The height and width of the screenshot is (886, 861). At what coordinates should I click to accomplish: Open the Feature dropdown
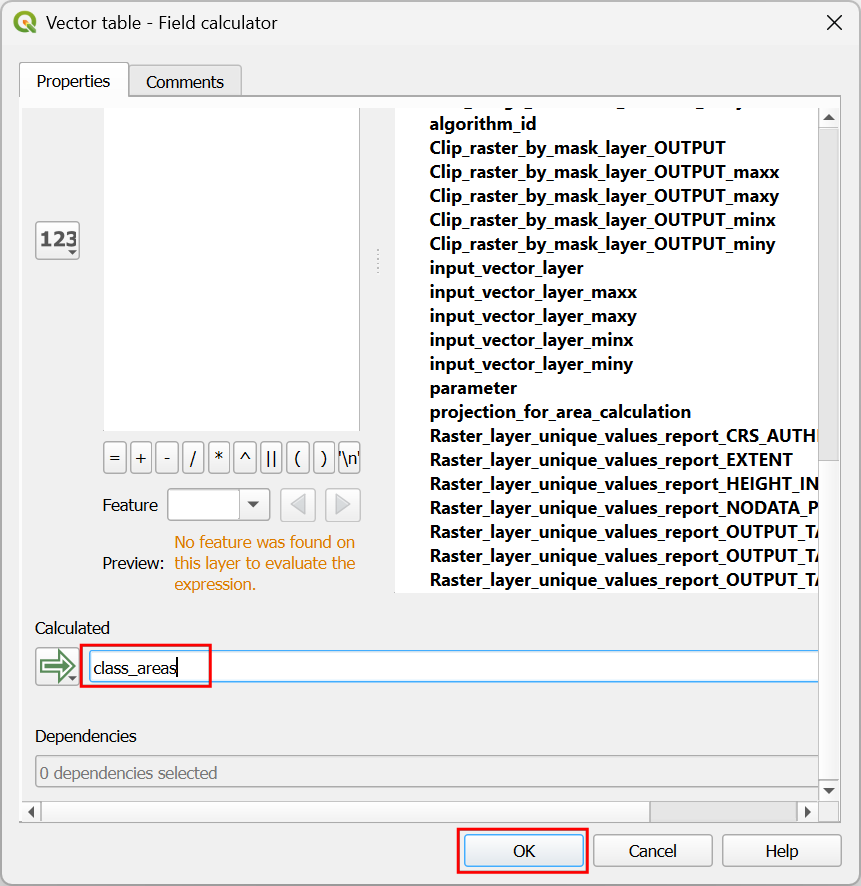click(x=254, y=505)
